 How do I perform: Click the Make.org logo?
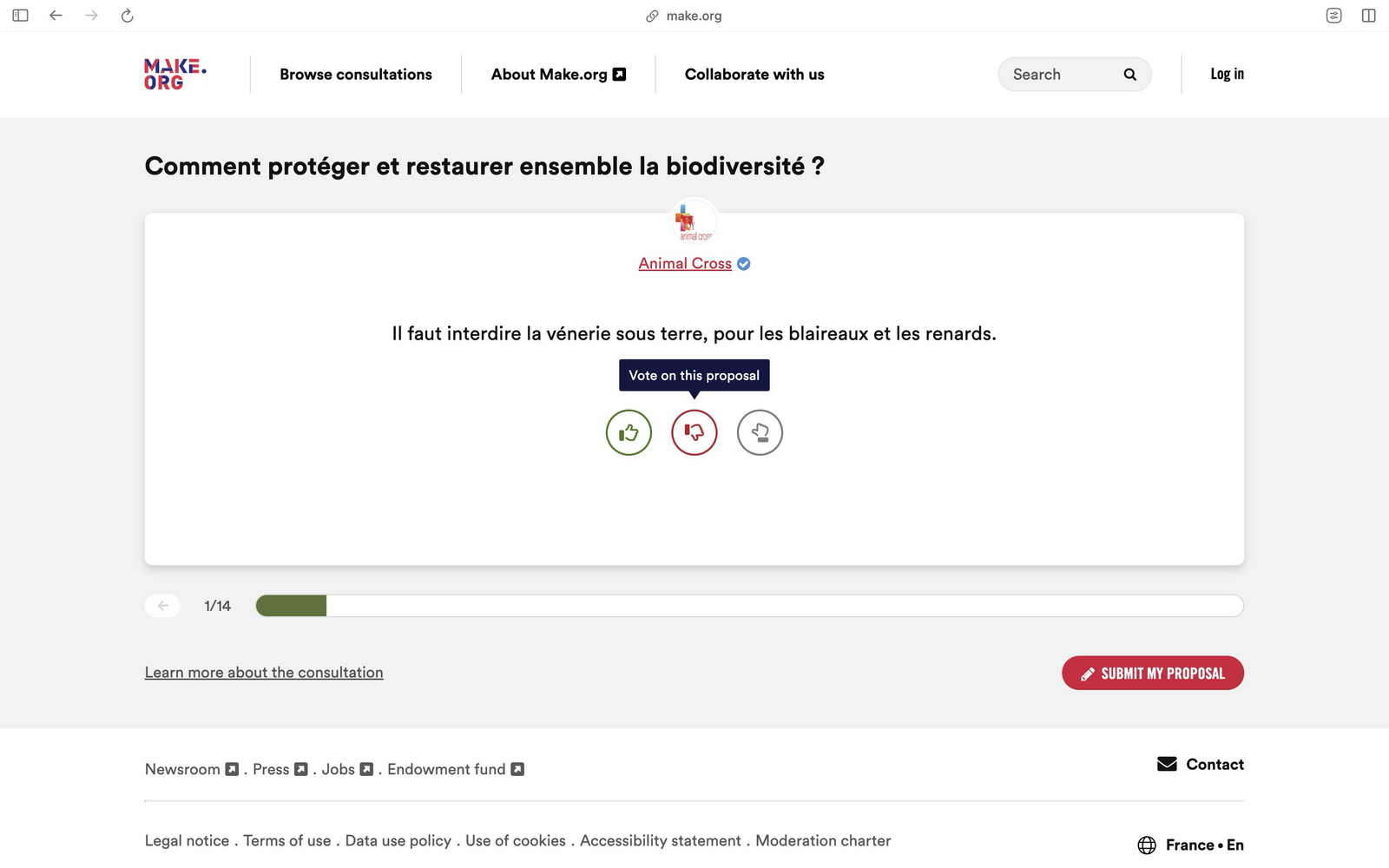pos(174,75)
